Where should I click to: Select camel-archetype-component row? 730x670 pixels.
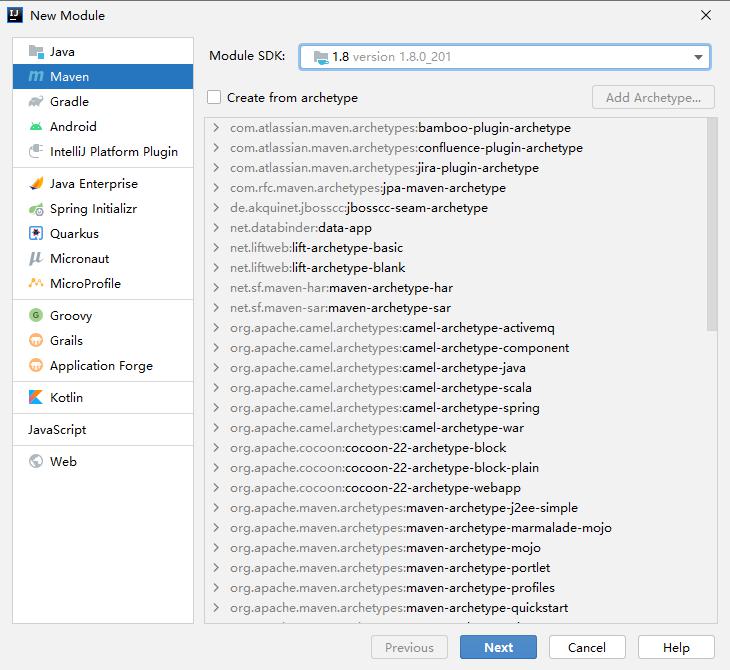tap(456, 348)
